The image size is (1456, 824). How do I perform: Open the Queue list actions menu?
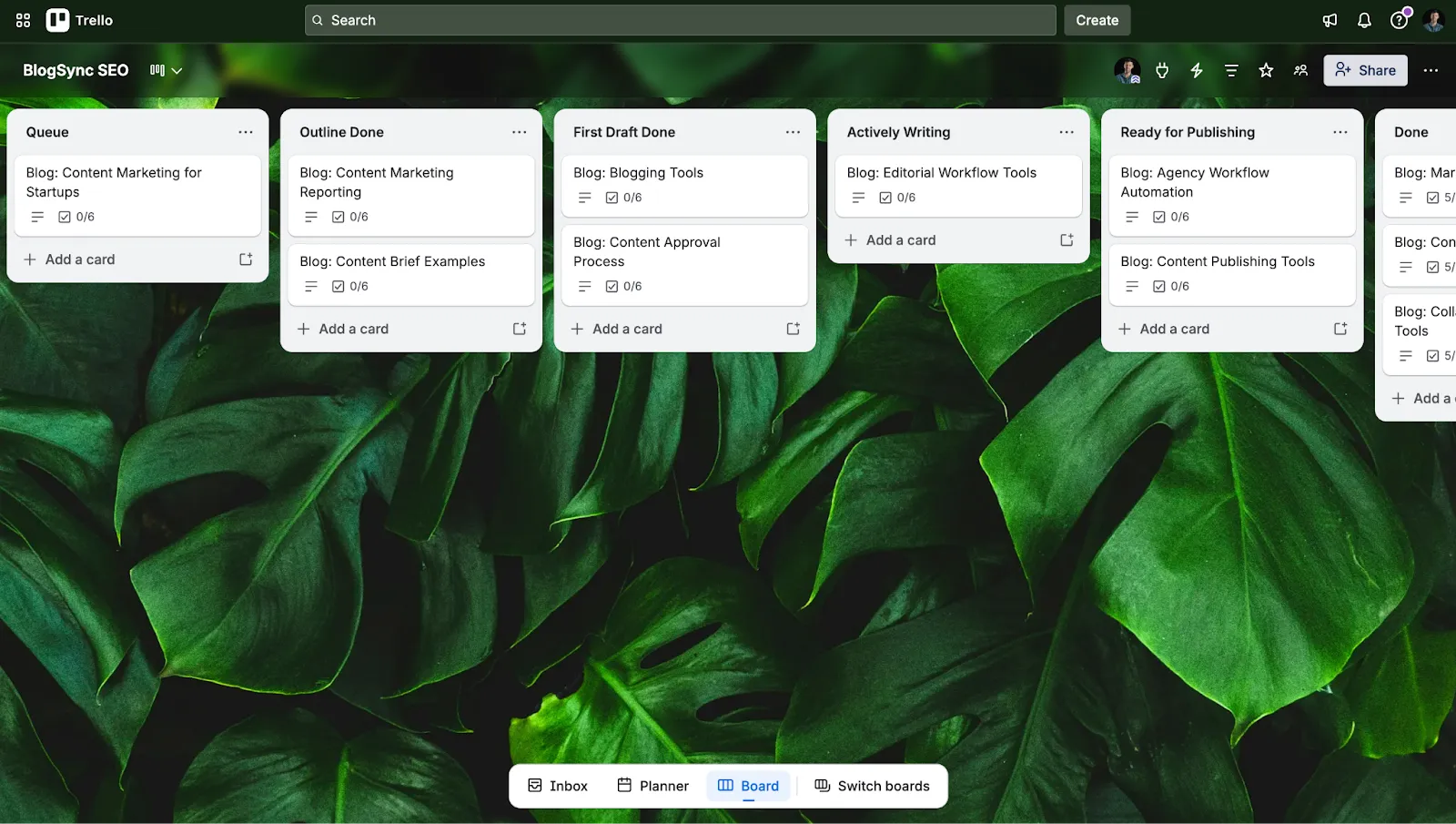pyautogui.click(x=246, y=131)
